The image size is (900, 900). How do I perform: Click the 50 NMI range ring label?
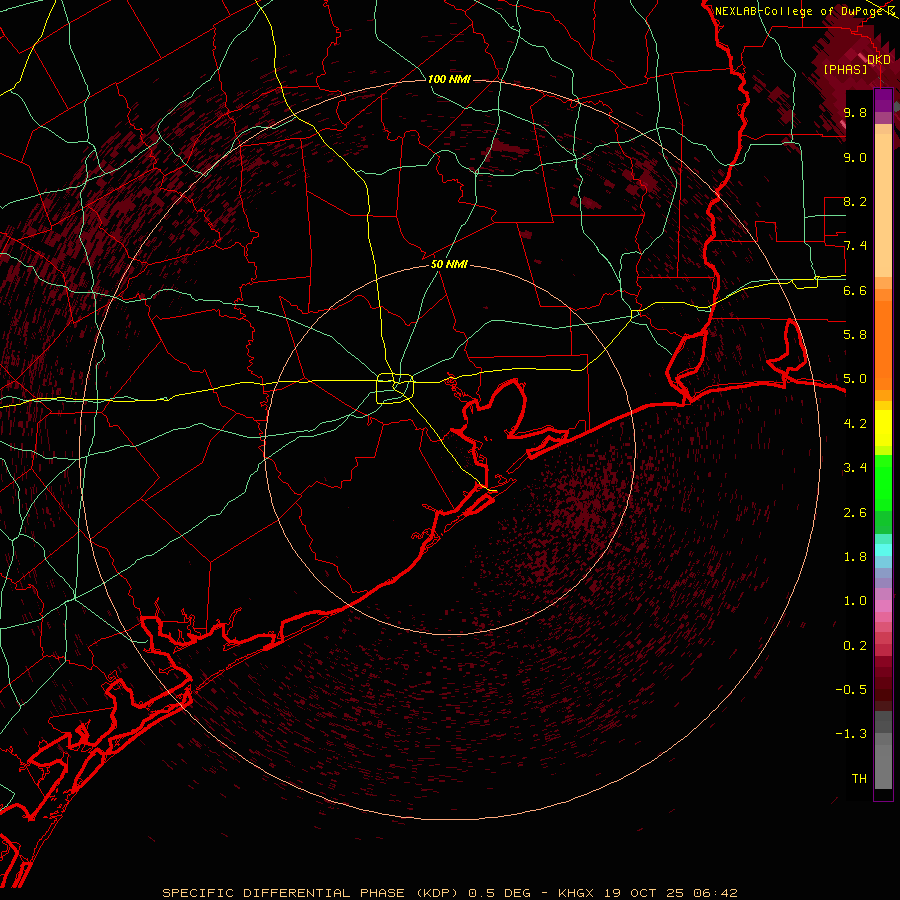coord(449,264)
